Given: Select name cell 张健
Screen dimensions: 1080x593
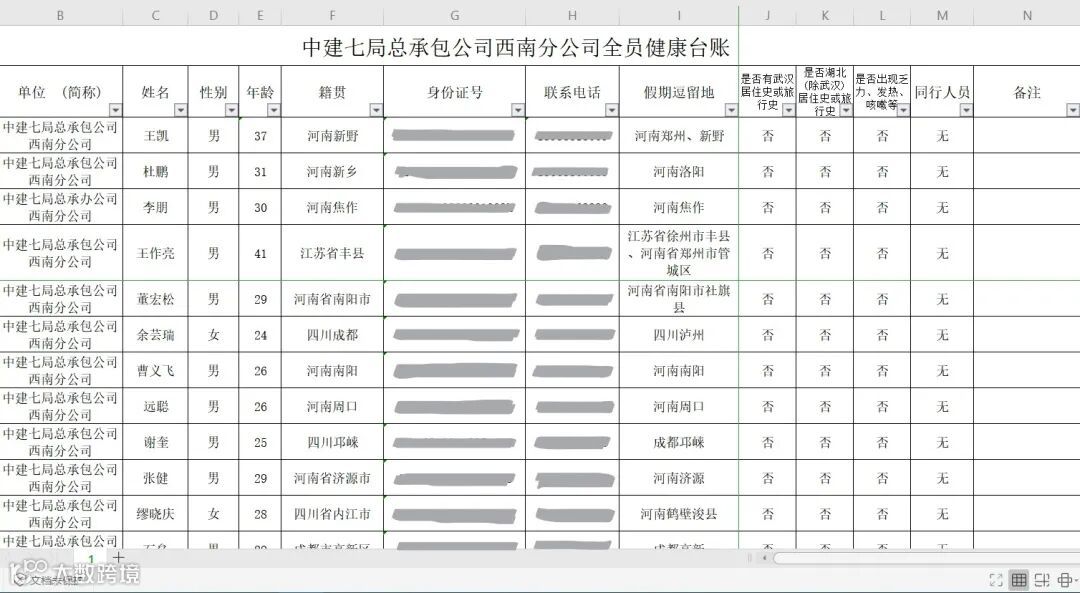Looking at the screenshot, I should 156,478.
